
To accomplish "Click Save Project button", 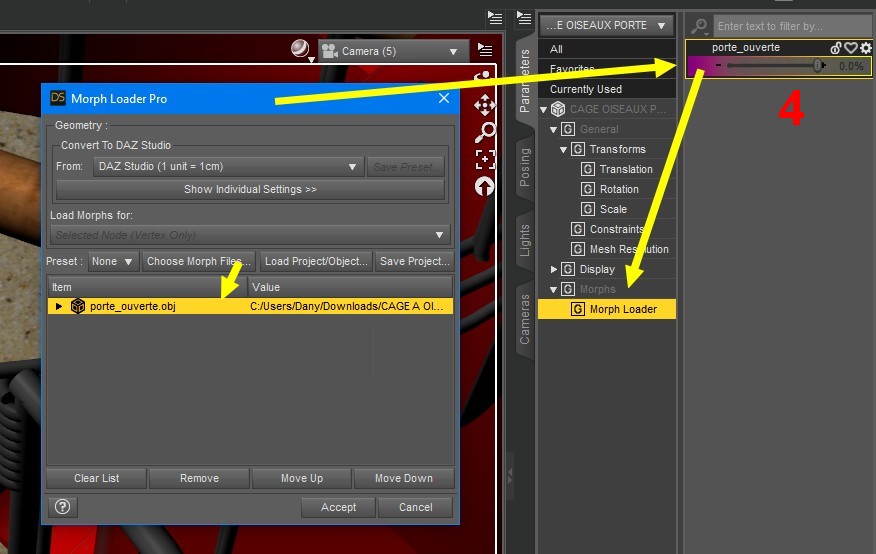I will (414, 261).
